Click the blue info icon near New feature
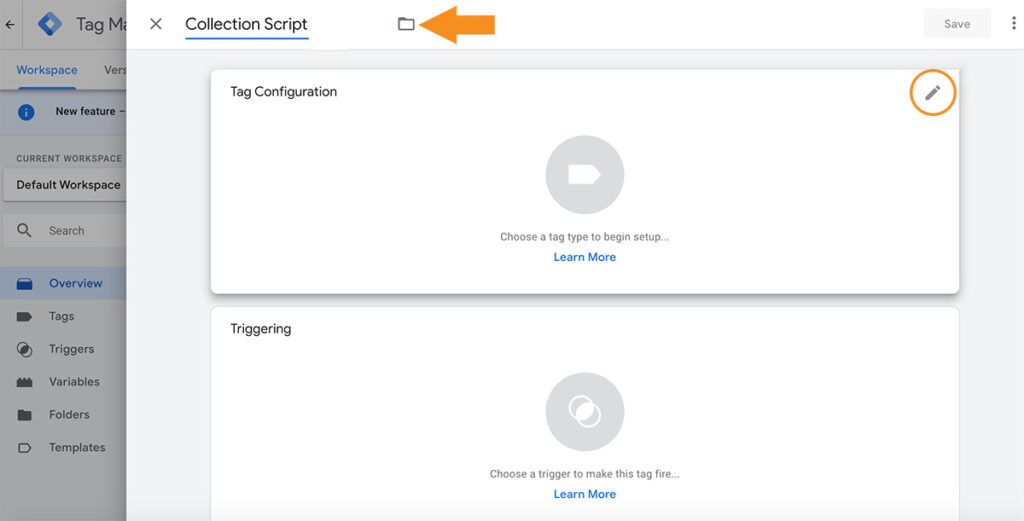This screenshot has width=1024, height=521. (x=26, y=112)
